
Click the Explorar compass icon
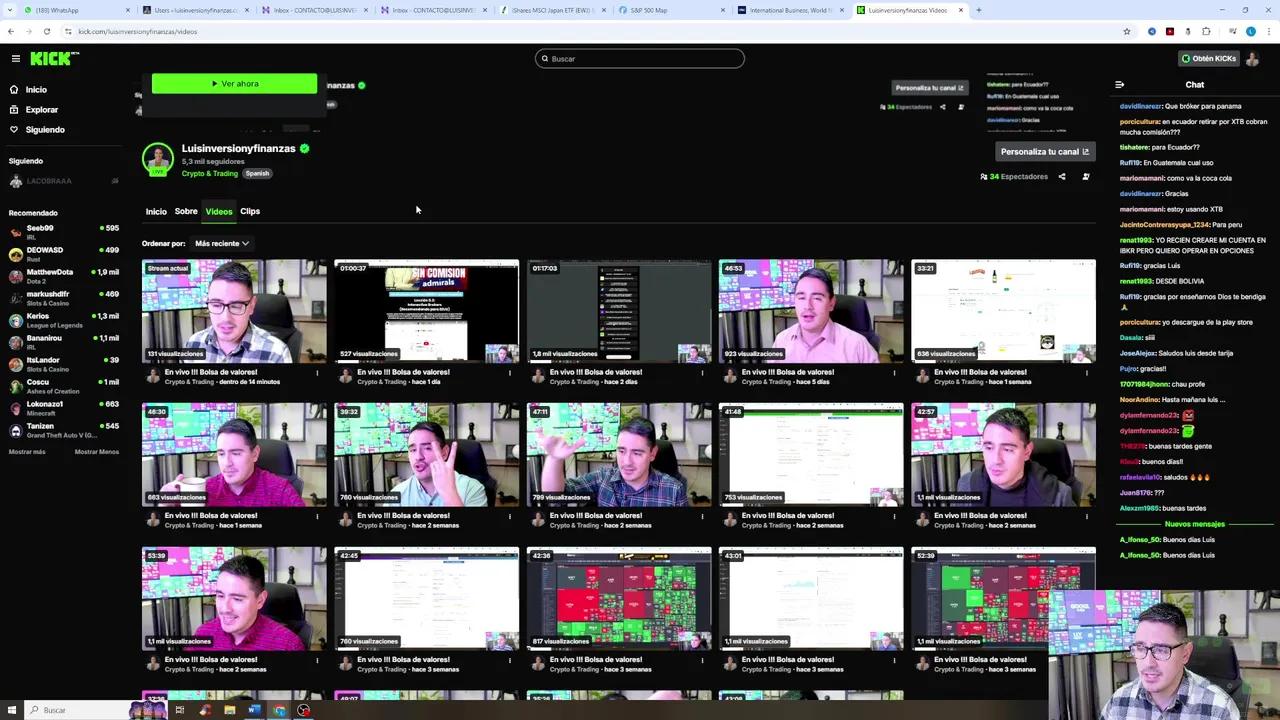(x=42, y=109)
